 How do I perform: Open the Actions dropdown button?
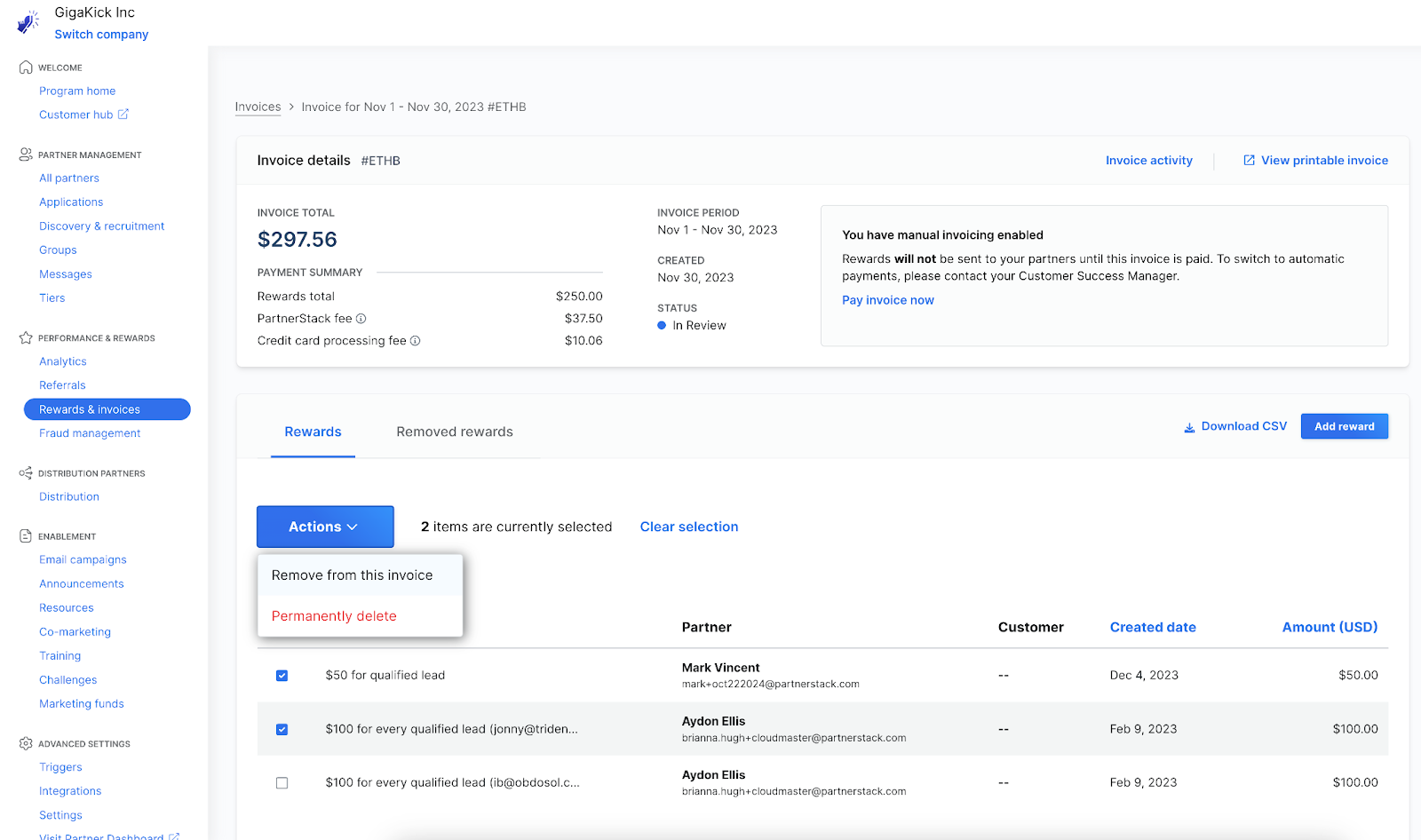point(325,527)
